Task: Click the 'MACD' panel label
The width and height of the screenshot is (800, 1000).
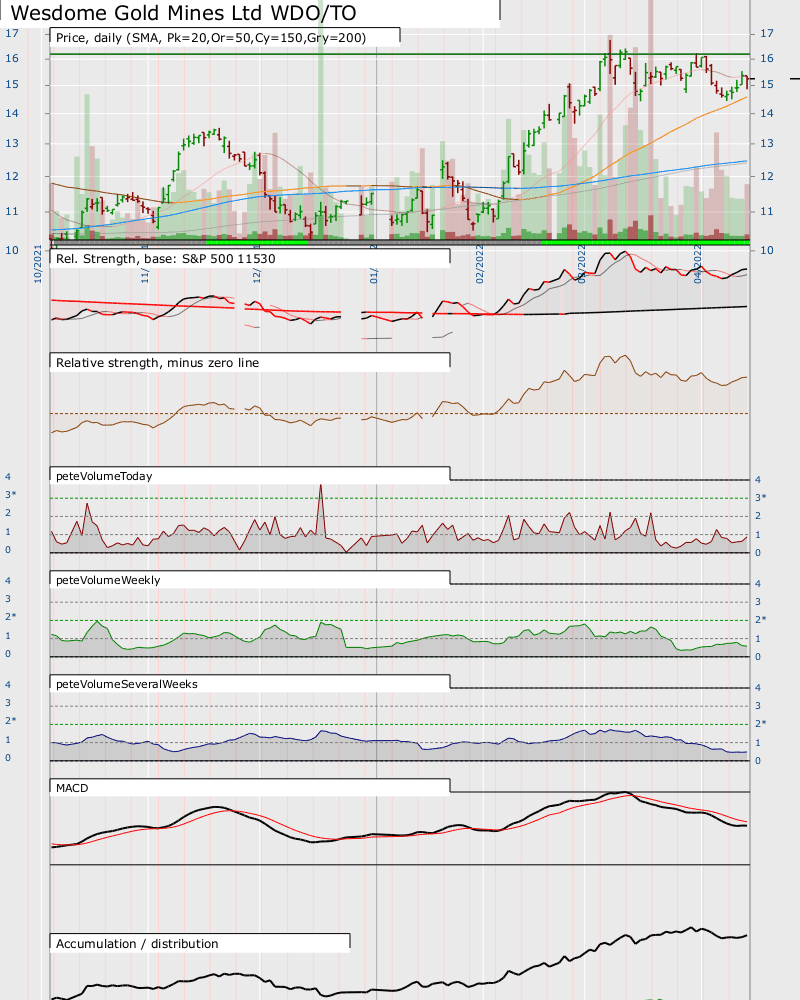Action: (72, 788)
